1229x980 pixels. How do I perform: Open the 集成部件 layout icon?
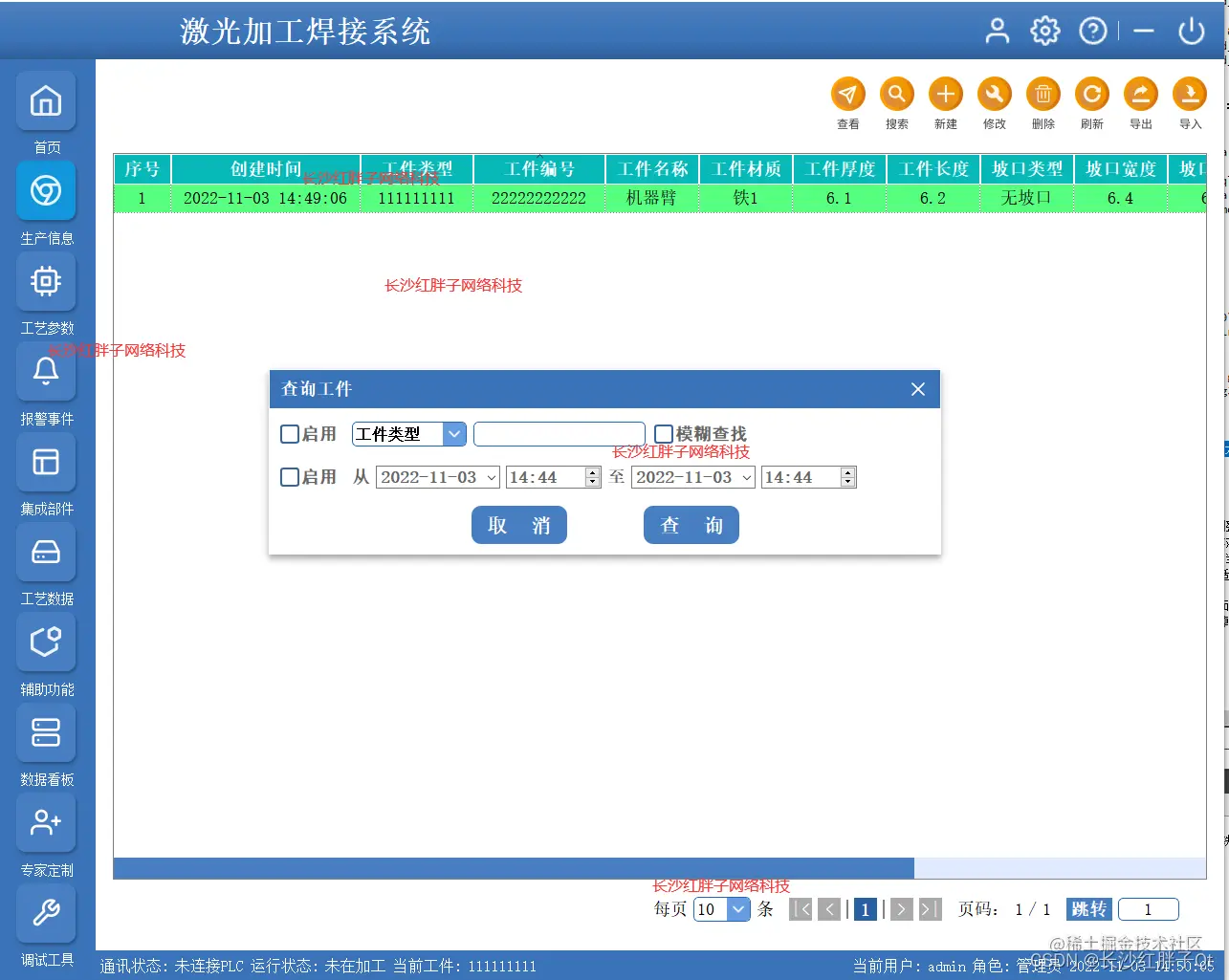tap(46, 462)
